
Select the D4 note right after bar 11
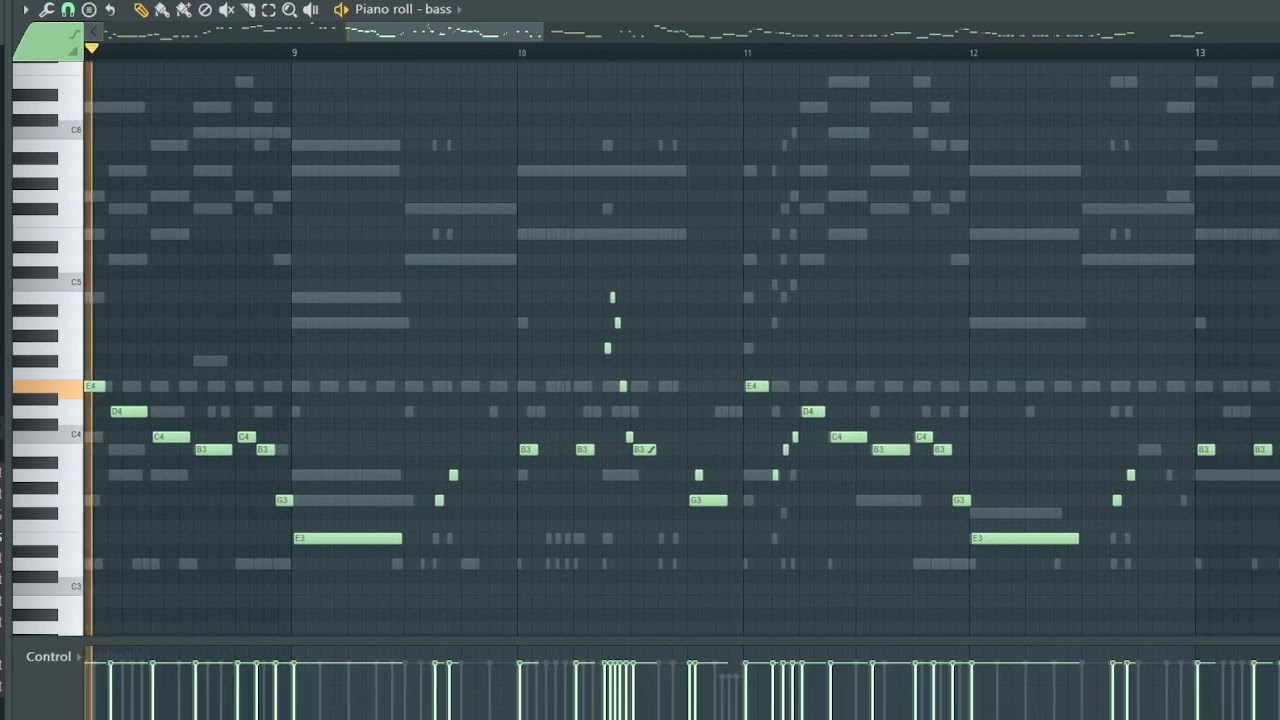(x=813, y=411)
